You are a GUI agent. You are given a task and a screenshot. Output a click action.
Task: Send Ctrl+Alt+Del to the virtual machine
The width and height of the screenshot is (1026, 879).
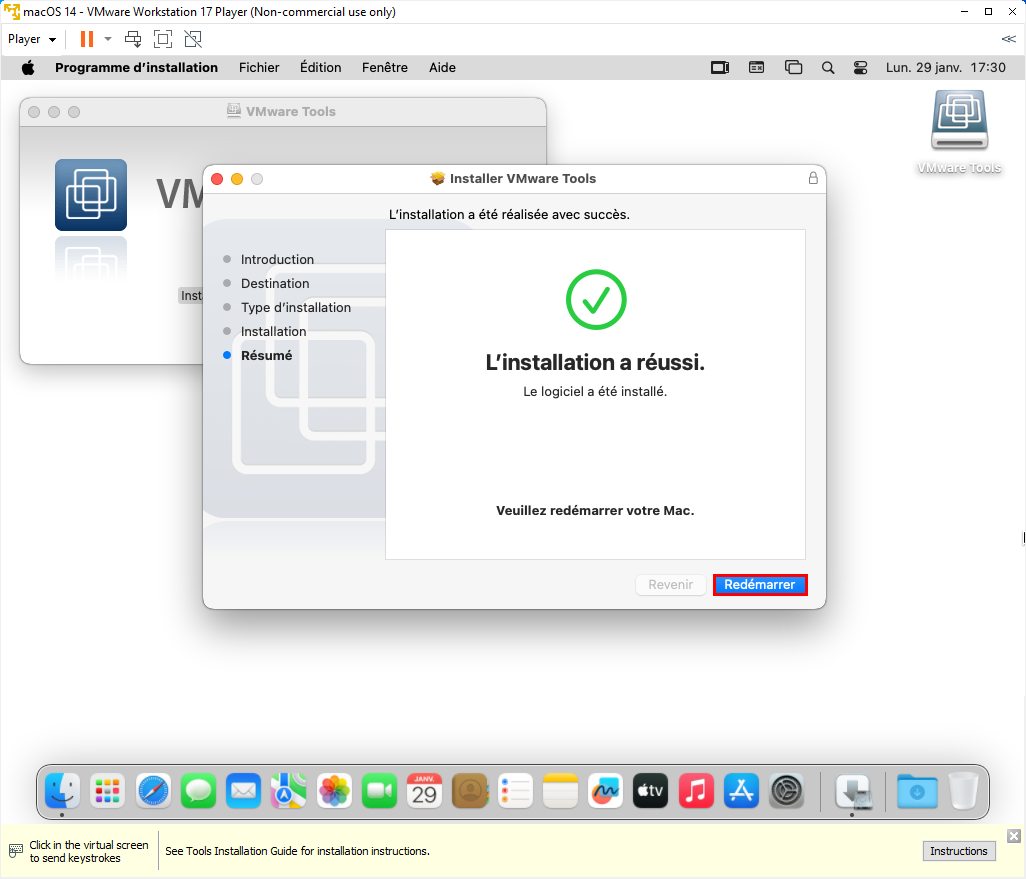pos(133,39)
